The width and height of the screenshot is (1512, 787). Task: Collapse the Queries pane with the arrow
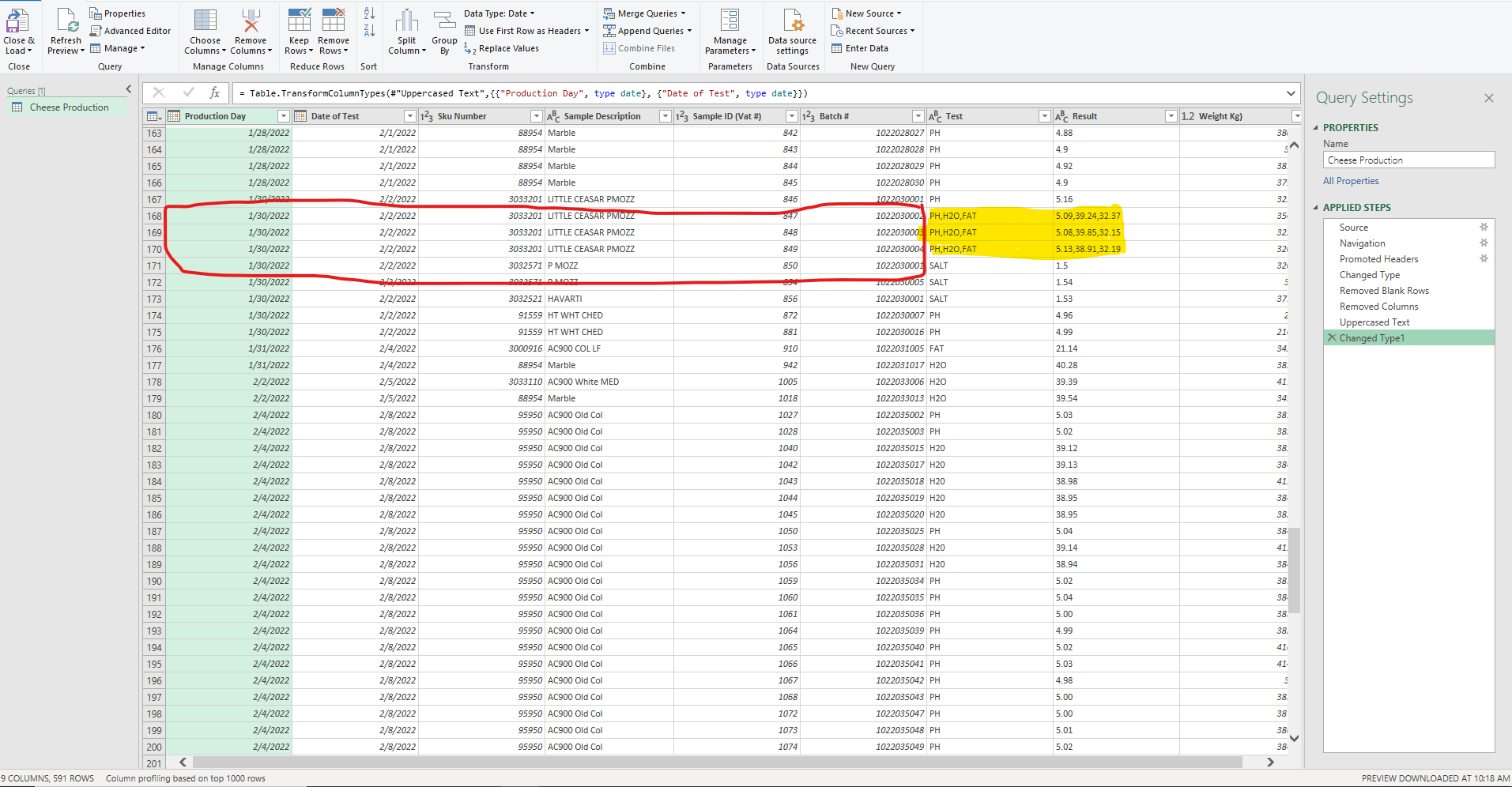pyautogui.click(x=128, y=89)
